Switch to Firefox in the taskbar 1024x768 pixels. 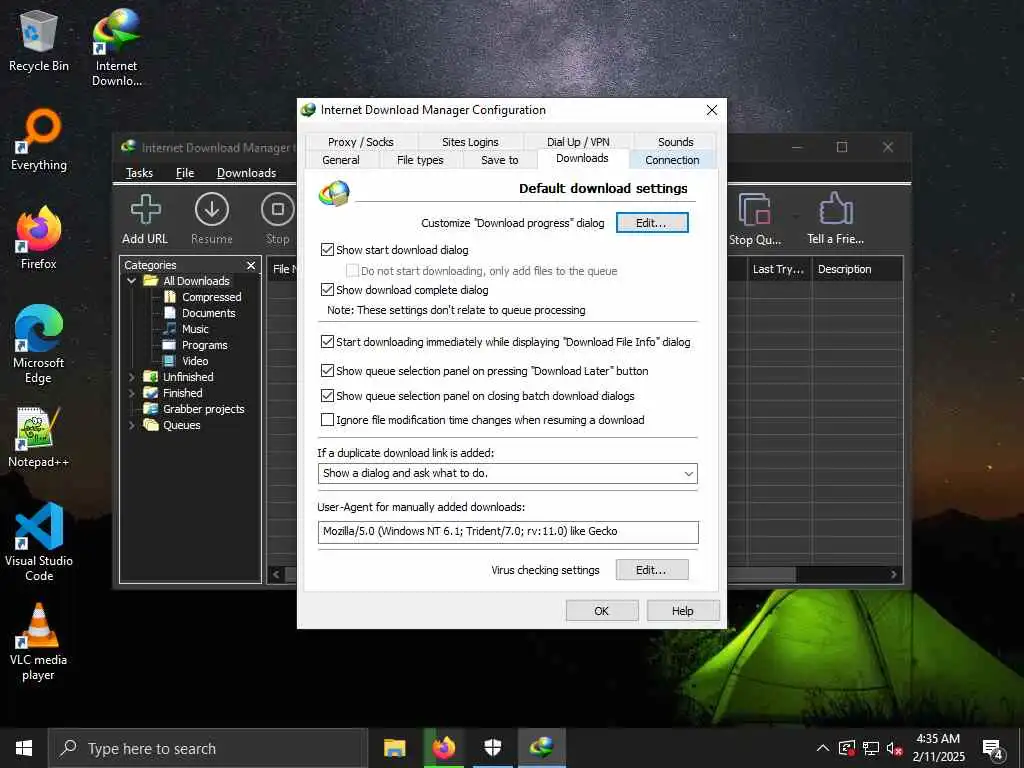point(443,748)
